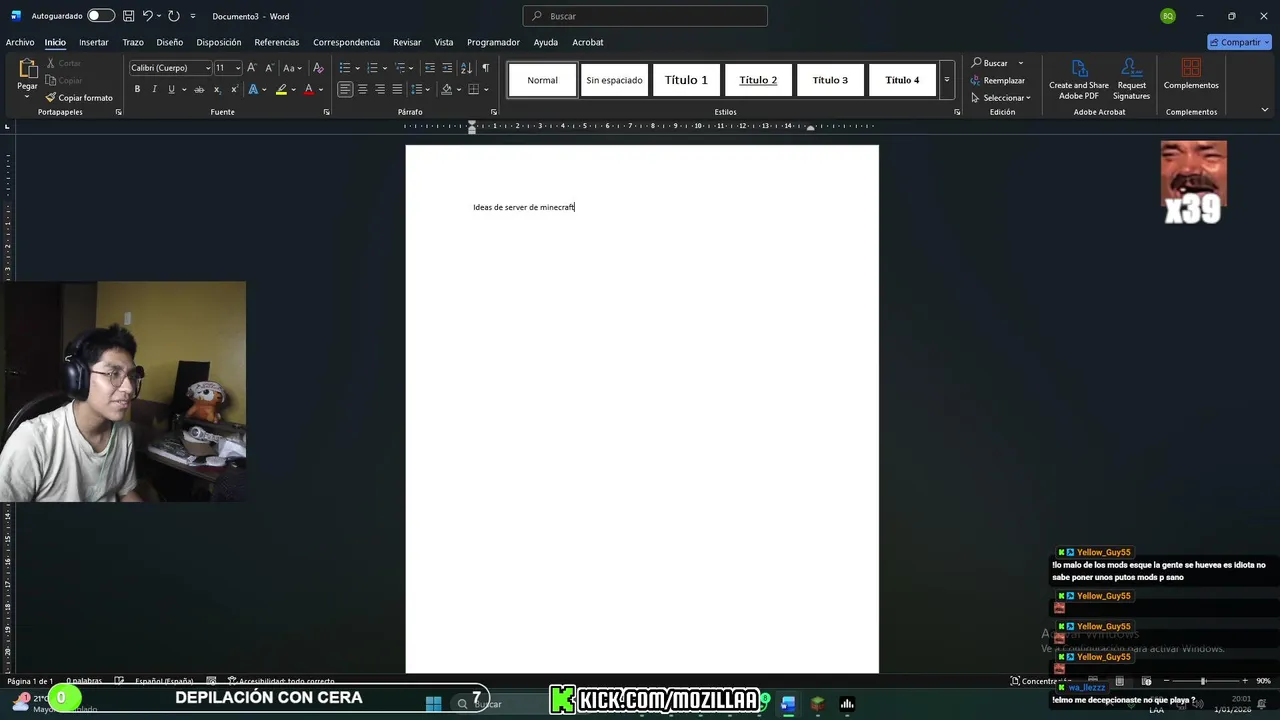
Task: Click Create and Share Adobe PDF
Action: tap(1078, 79)
